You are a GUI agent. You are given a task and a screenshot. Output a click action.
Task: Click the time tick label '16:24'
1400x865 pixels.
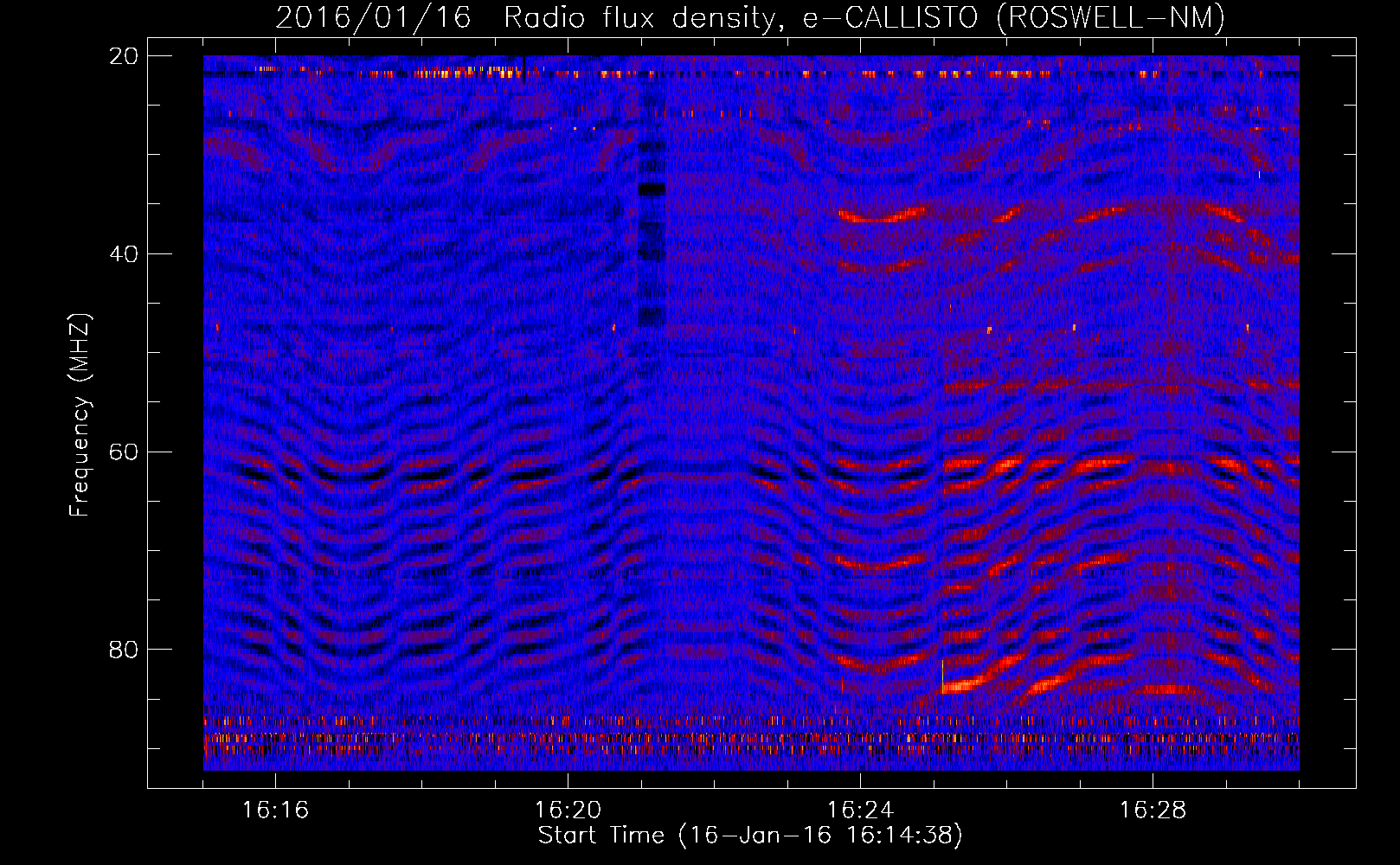coord(861,811)
